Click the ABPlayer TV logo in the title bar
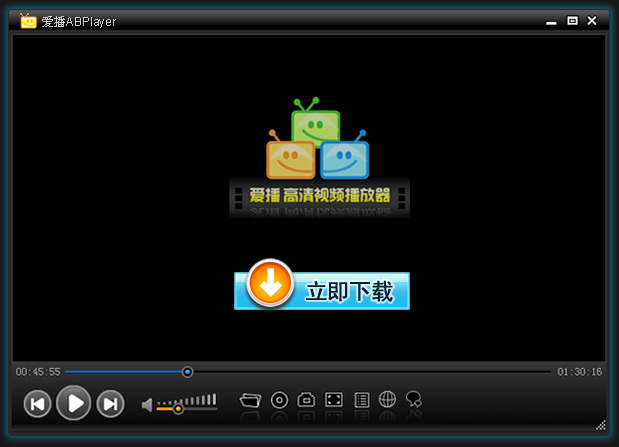This screenshot has height=447, width=619. point(28,21)
